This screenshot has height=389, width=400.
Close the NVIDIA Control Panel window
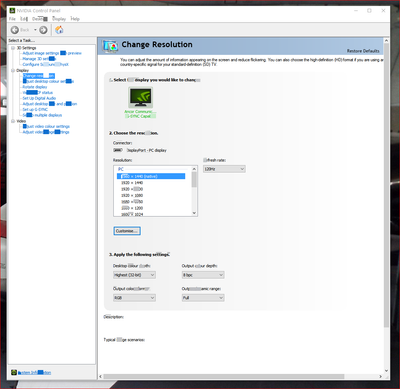pos(383,11)
